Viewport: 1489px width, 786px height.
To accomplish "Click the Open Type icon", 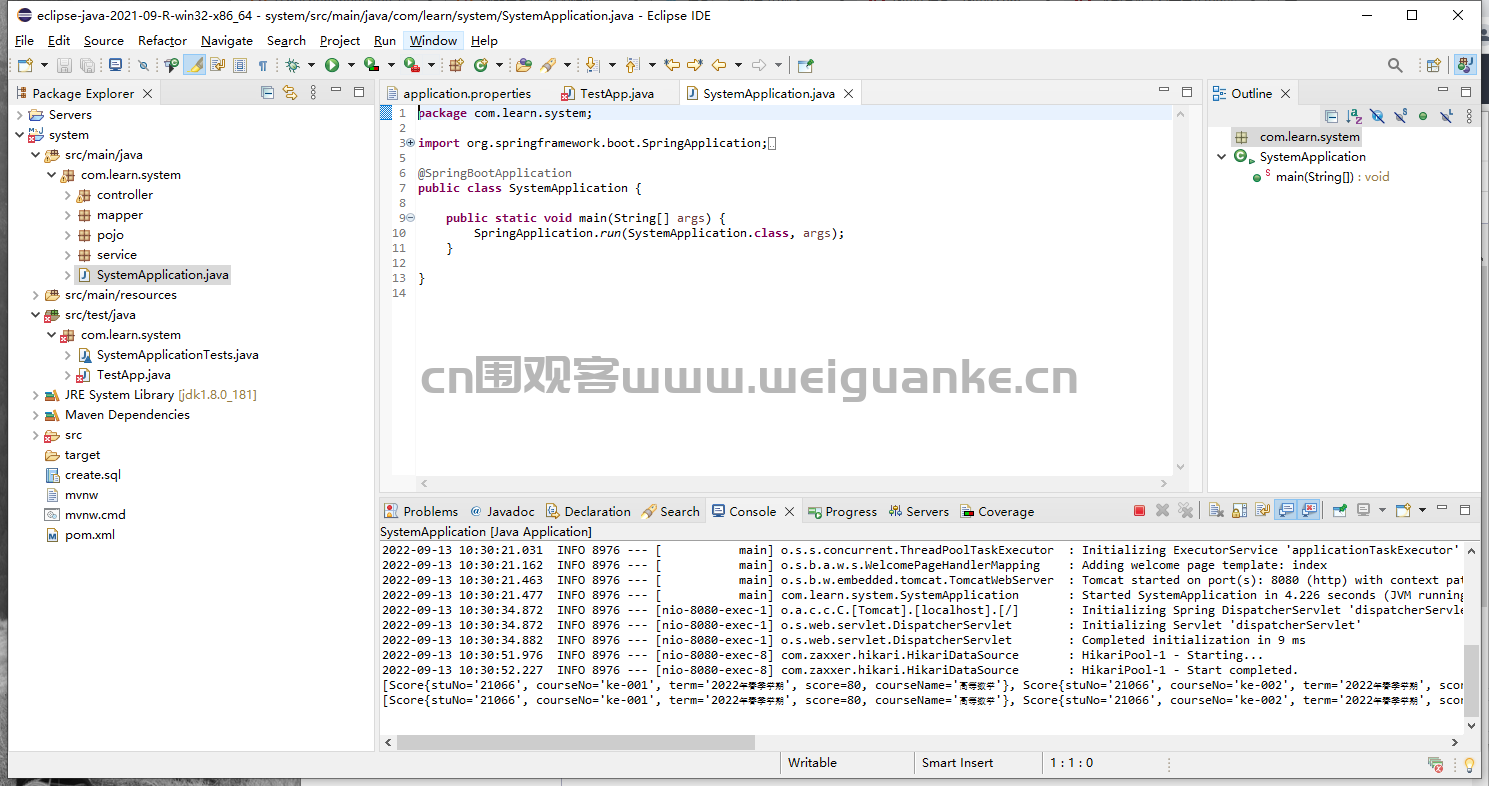I will pos(523,65).
